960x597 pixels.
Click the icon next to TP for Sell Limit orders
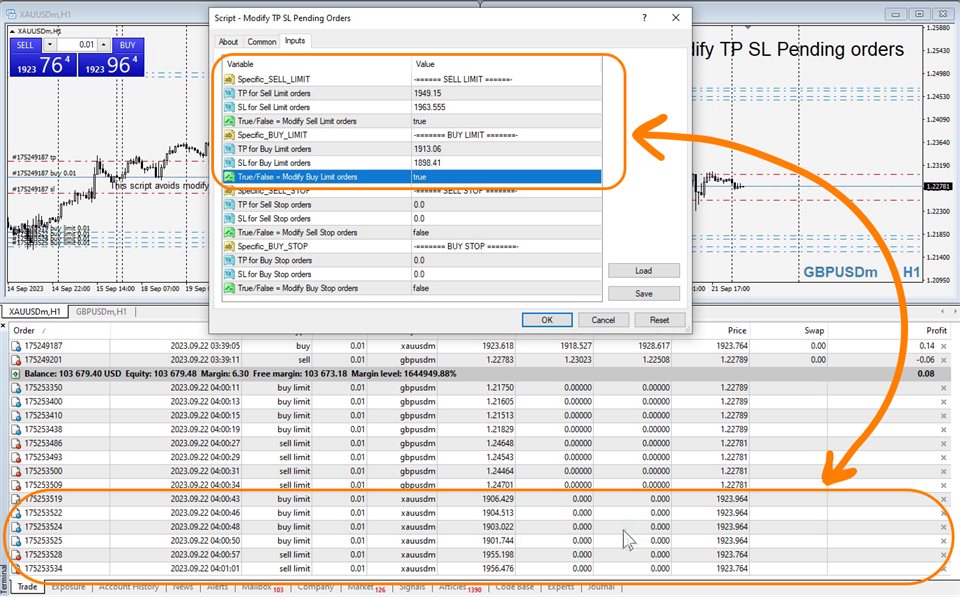(x=229, y=93)
